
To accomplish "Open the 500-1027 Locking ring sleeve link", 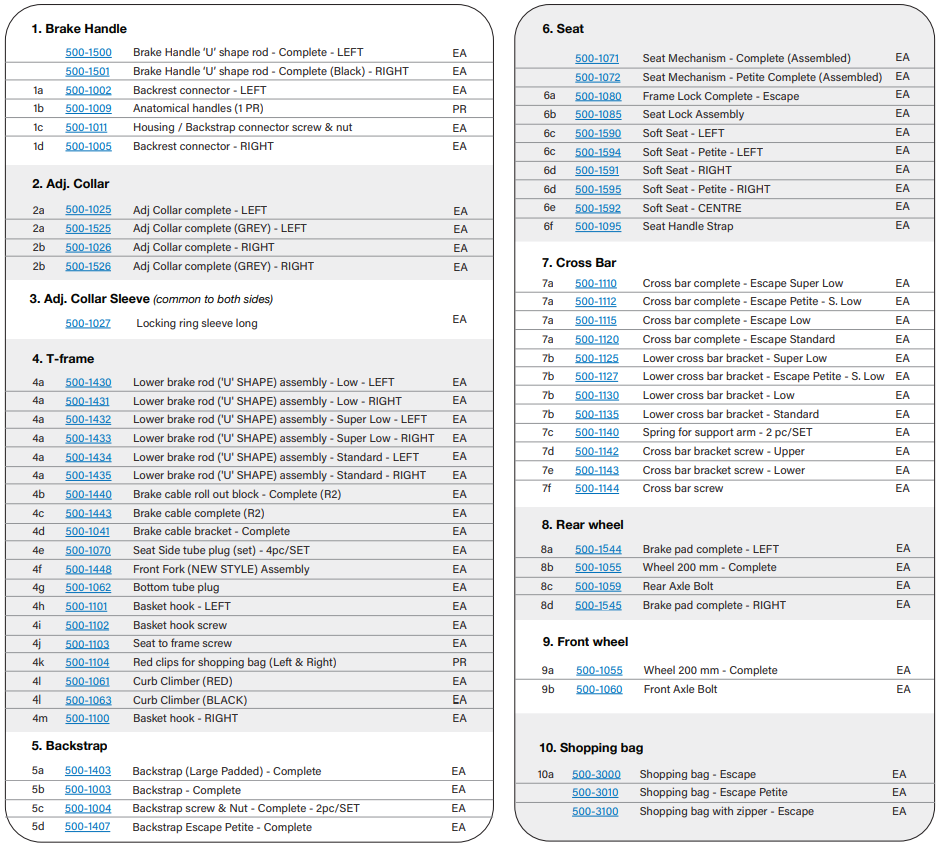I will [88, 324].
